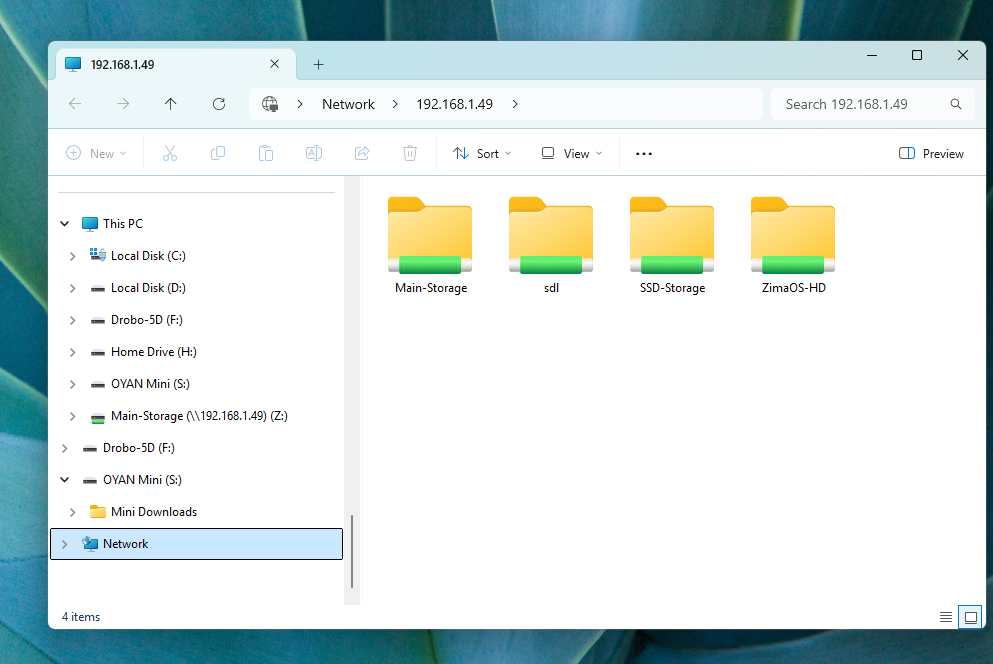
Task: Click the Delete trash icon
Action: coord(410,153)
